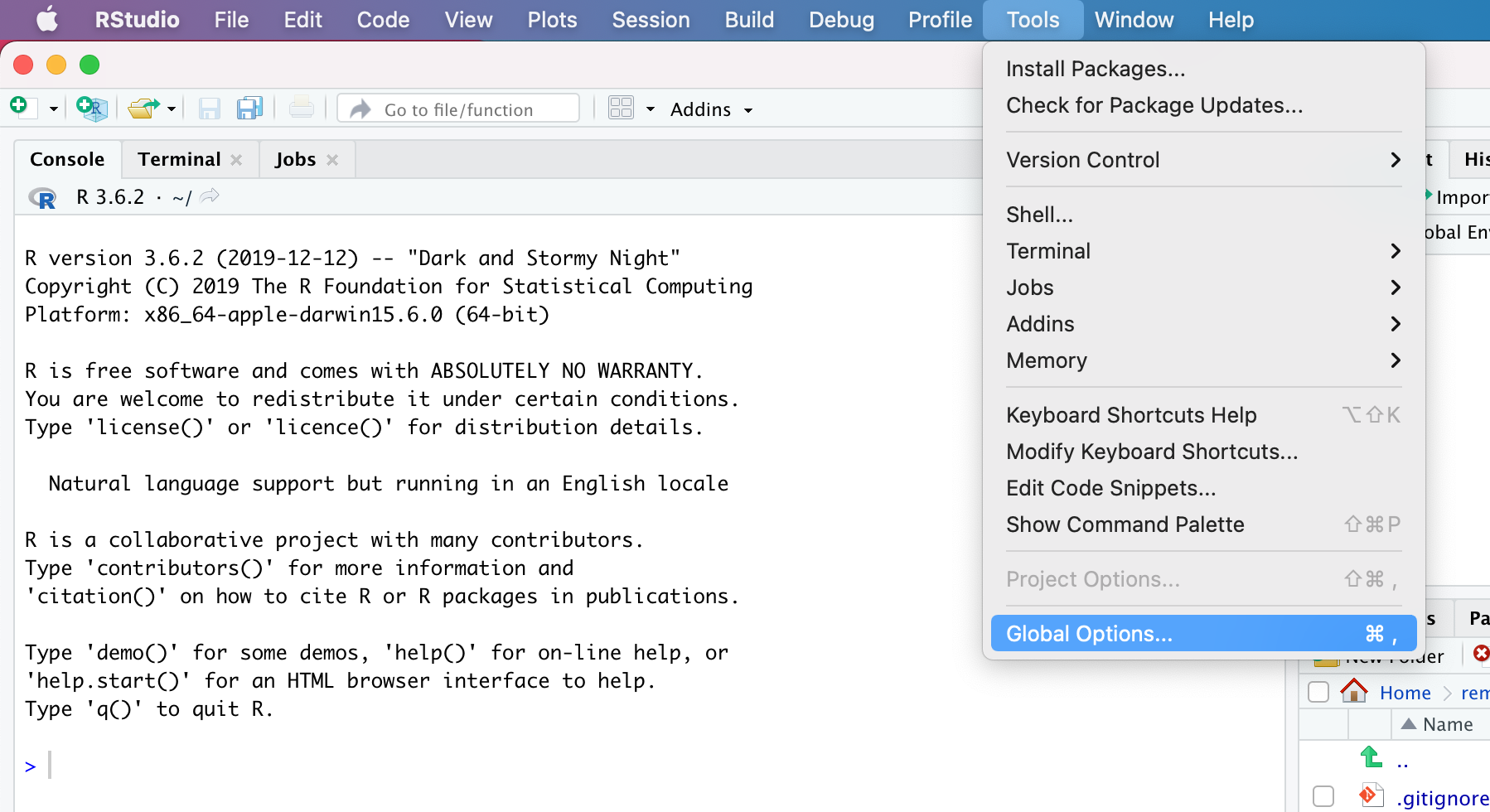The height and width of the screenshot is (812, 1490).
Task: Open the Help menu
Action: [1231, 20]
